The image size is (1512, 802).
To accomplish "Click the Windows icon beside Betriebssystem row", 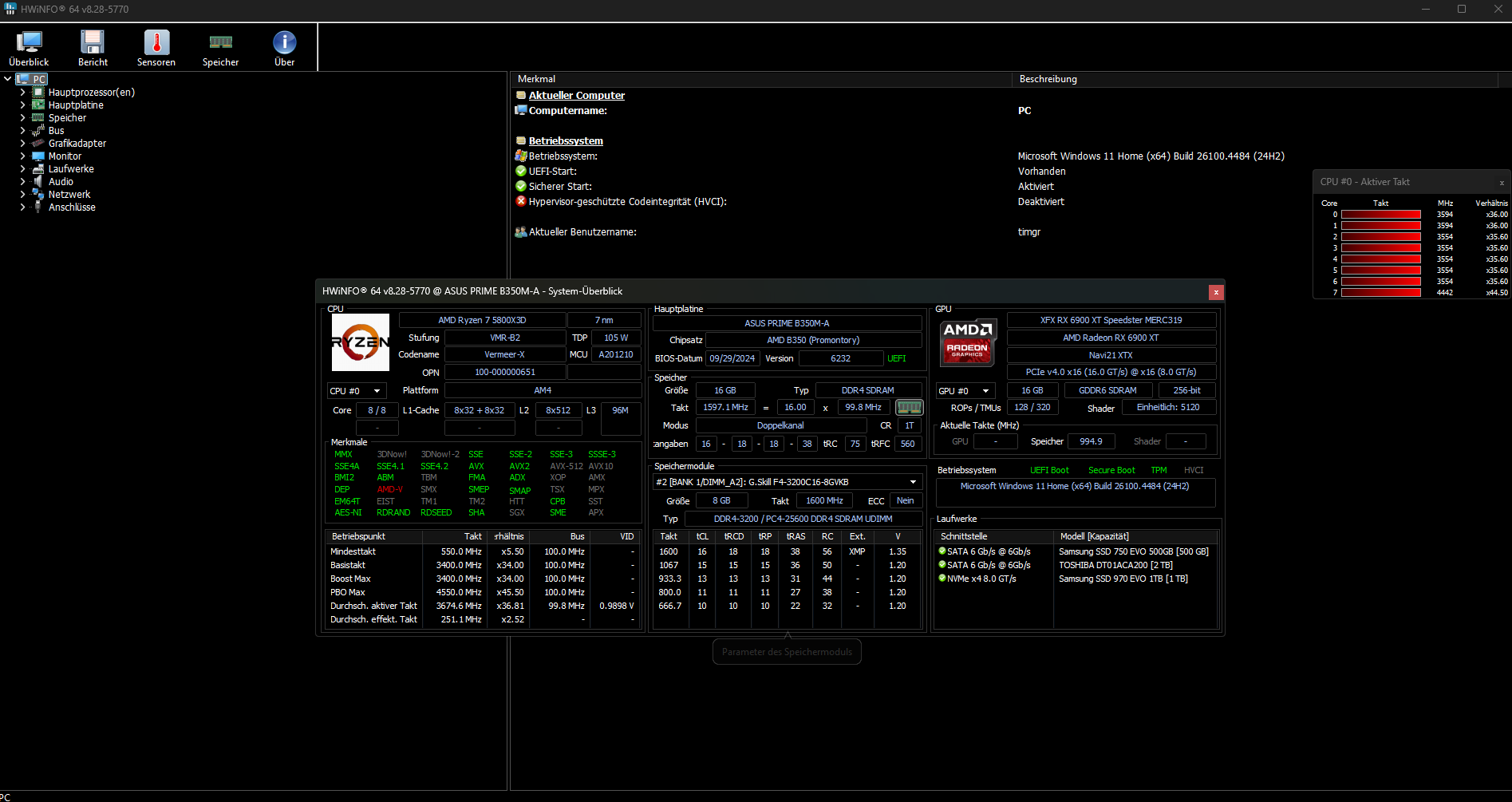I will pos(521,156).
